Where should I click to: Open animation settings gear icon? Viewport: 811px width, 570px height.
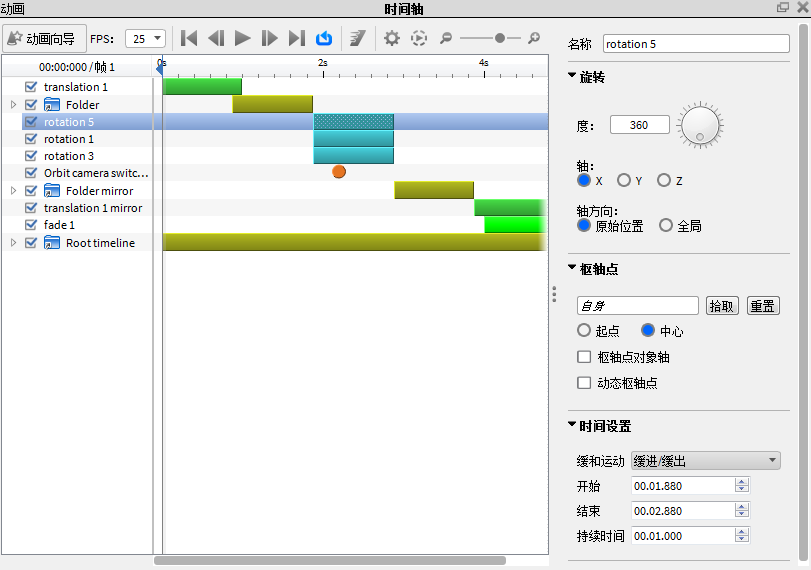pos(392,38)
